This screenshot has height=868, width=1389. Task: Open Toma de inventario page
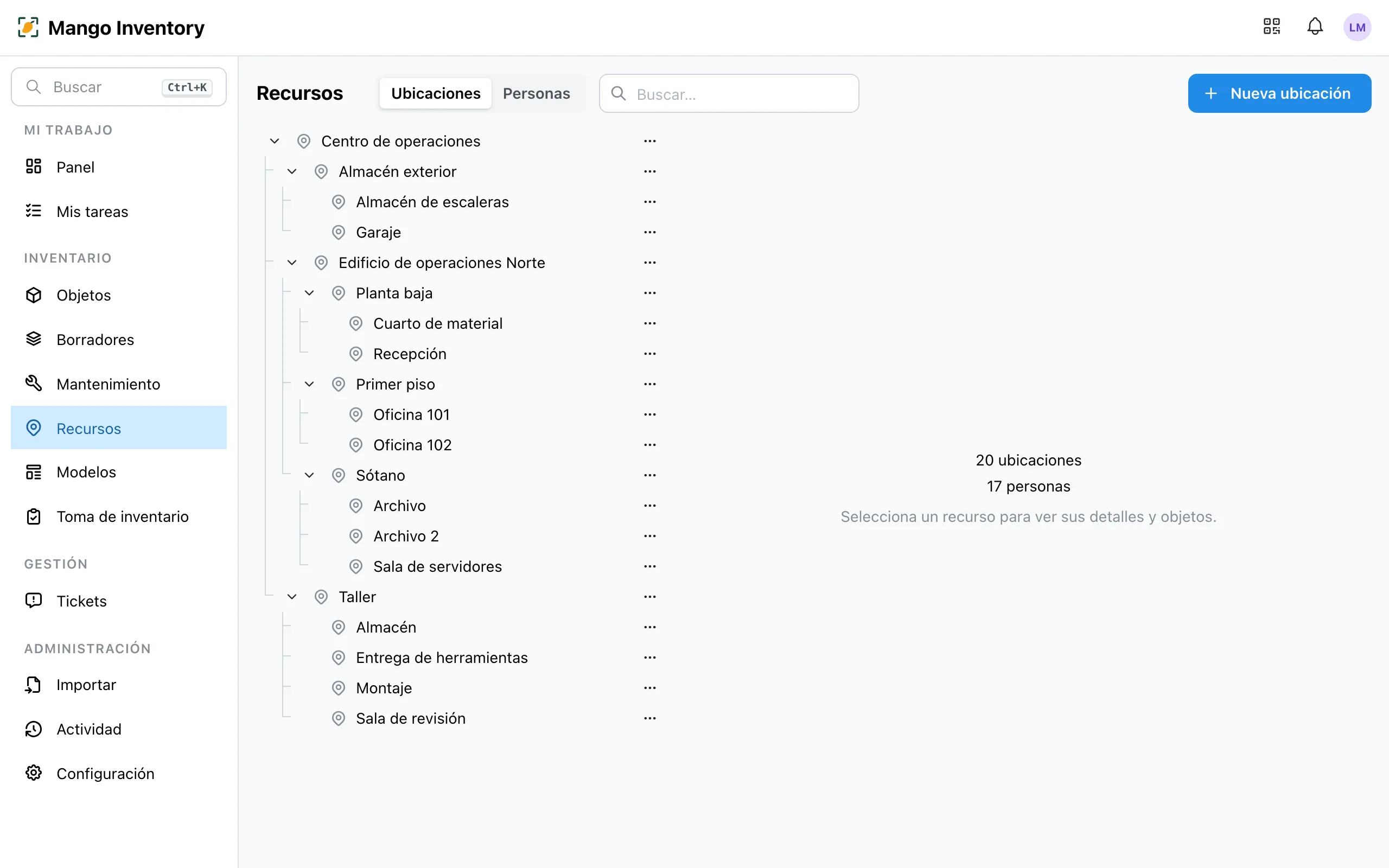119,516
